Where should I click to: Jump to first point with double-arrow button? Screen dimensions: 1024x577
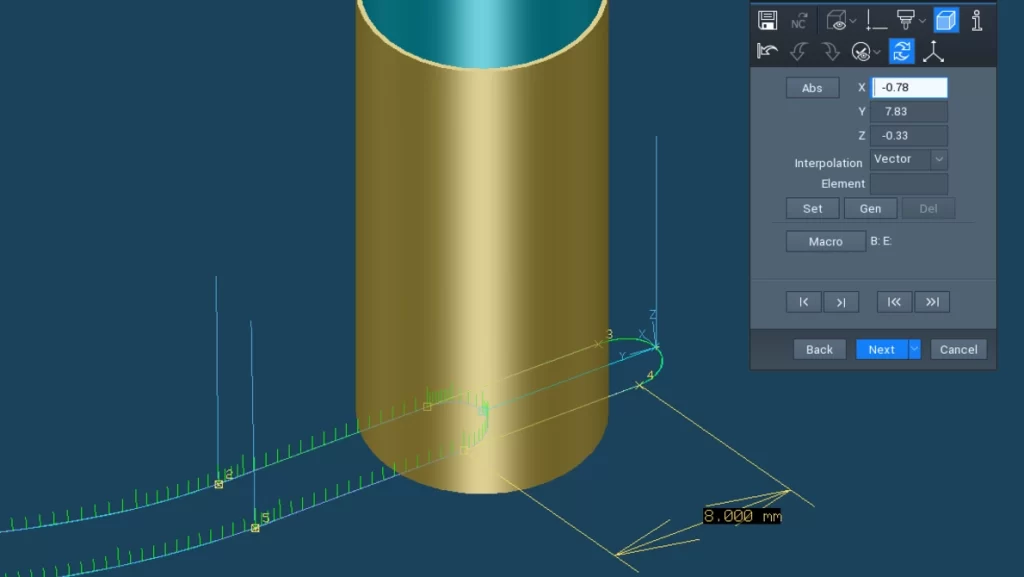click(x=894, y=302)
